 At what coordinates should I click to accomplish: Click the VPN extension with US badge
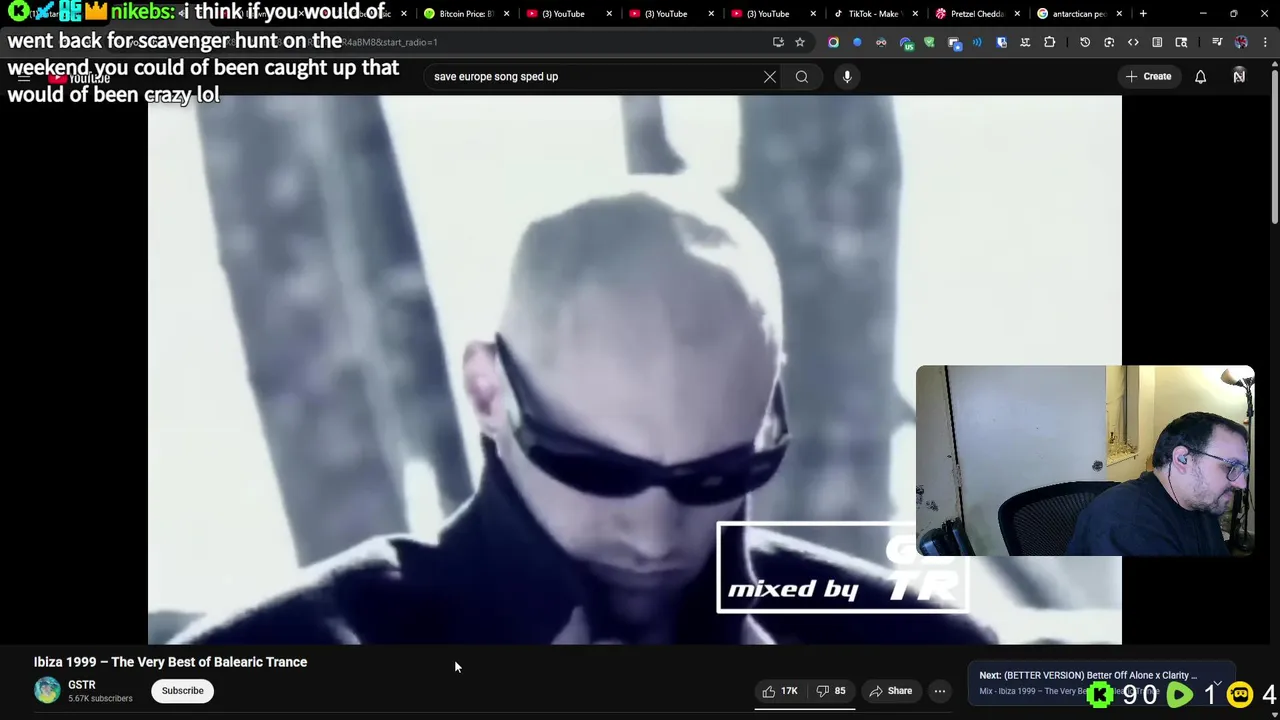pos(906,42)
